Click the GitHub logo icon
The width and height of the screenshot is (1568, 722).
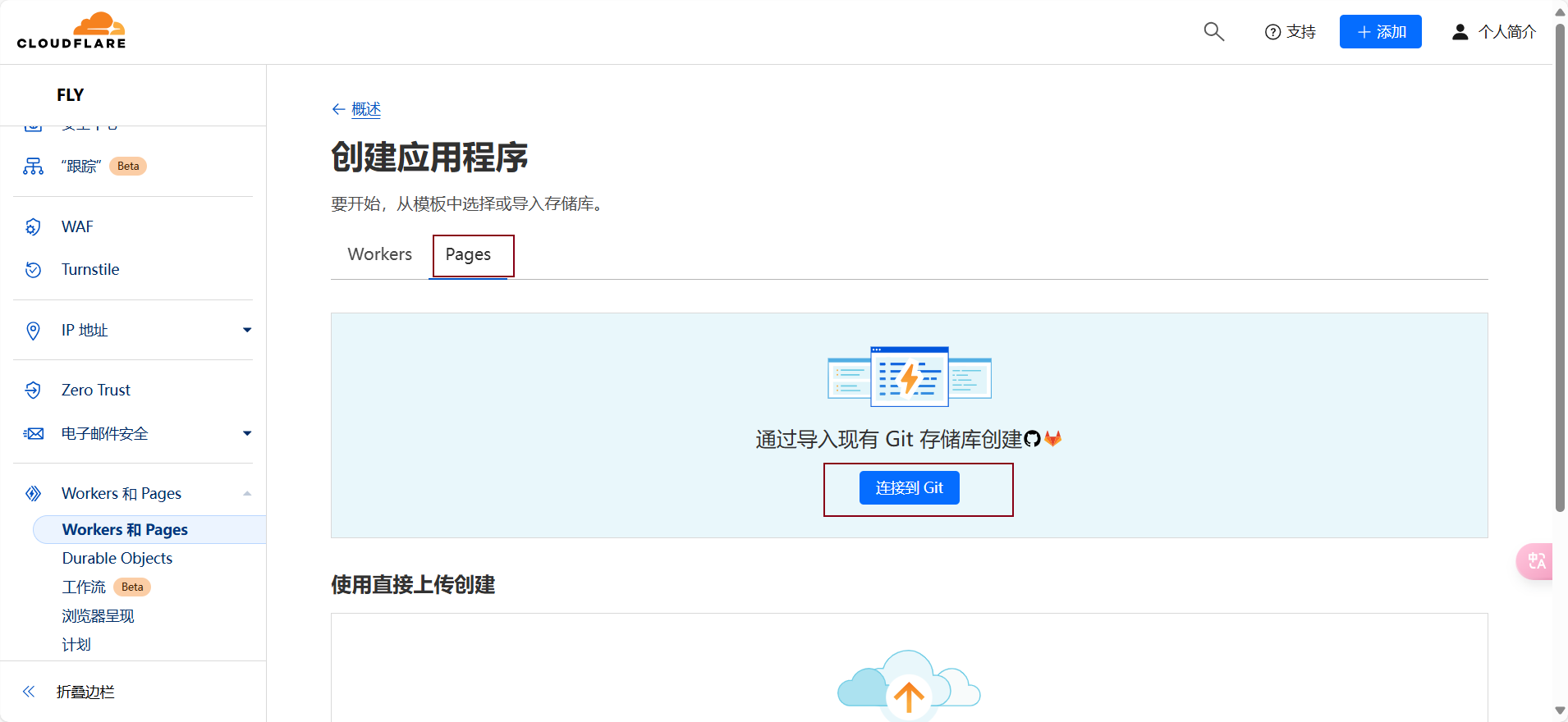[1032, 439]
